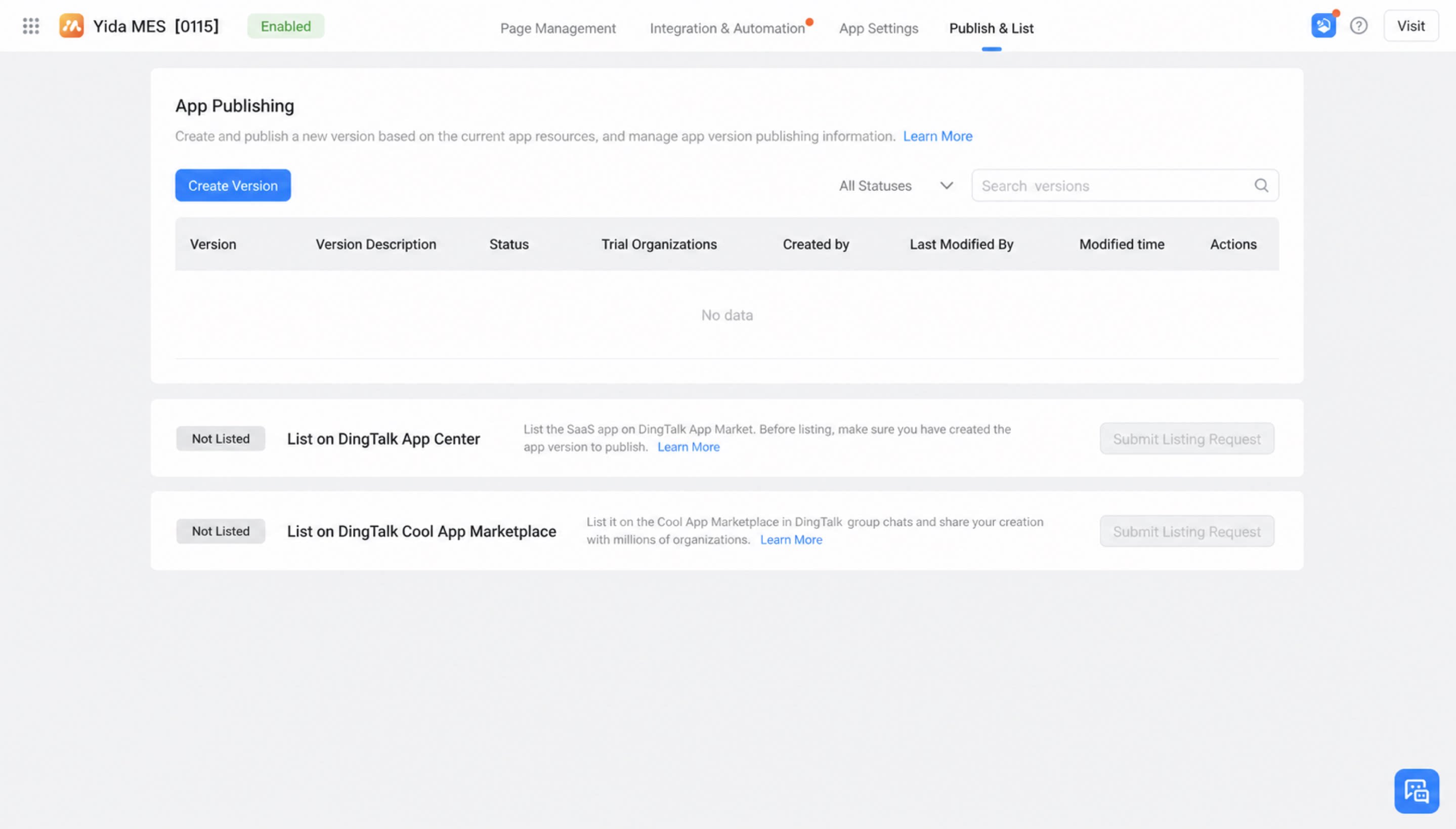Click the Visit button
The image size is (1456, 829).
[1410, 26]
